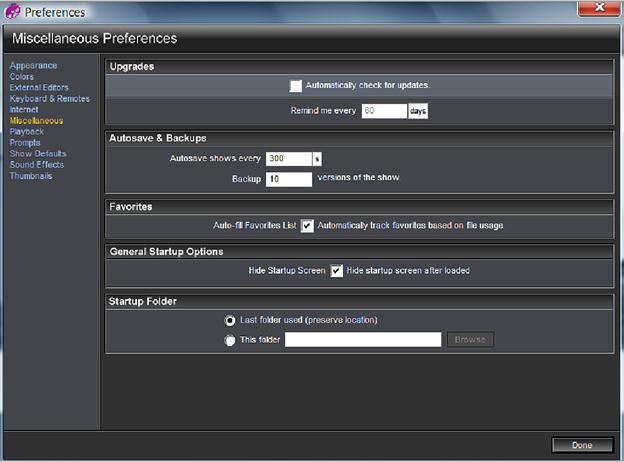Open External Editors settings
624x462 pixels.
pyautogui.click(x=39, y=88)
